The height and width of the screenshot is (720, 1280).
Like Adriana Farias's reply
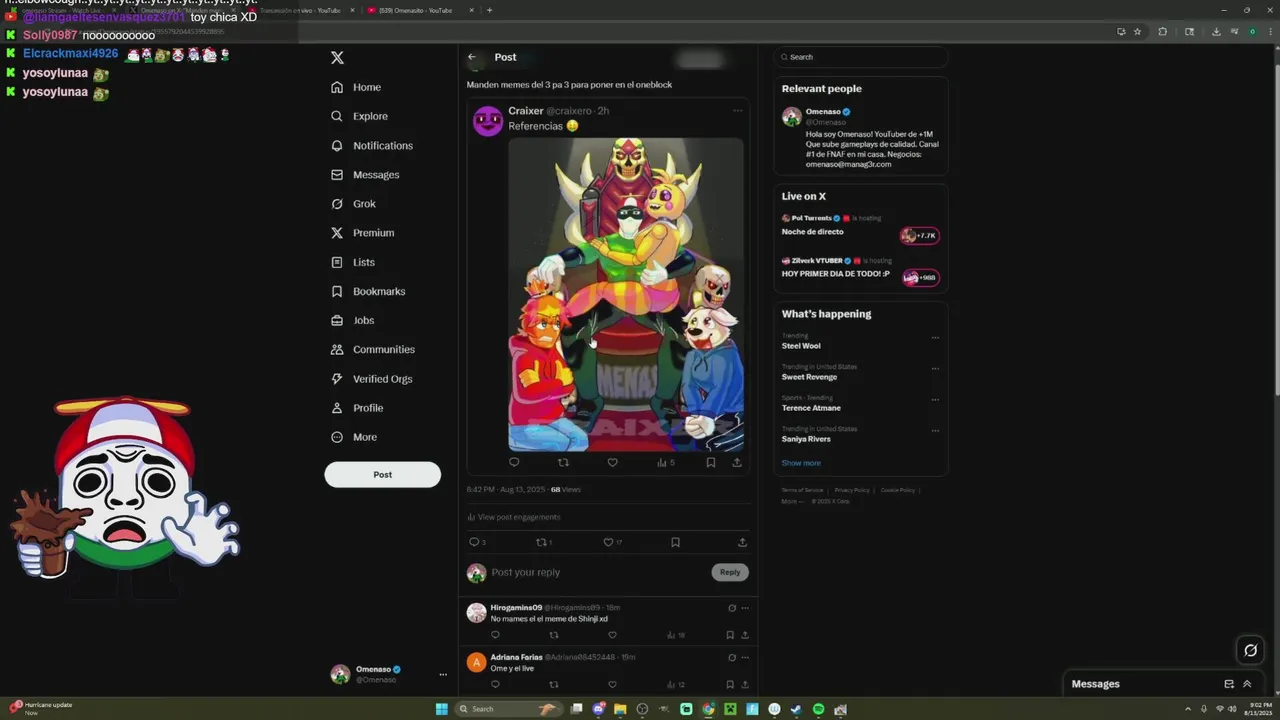coord(612,684)
